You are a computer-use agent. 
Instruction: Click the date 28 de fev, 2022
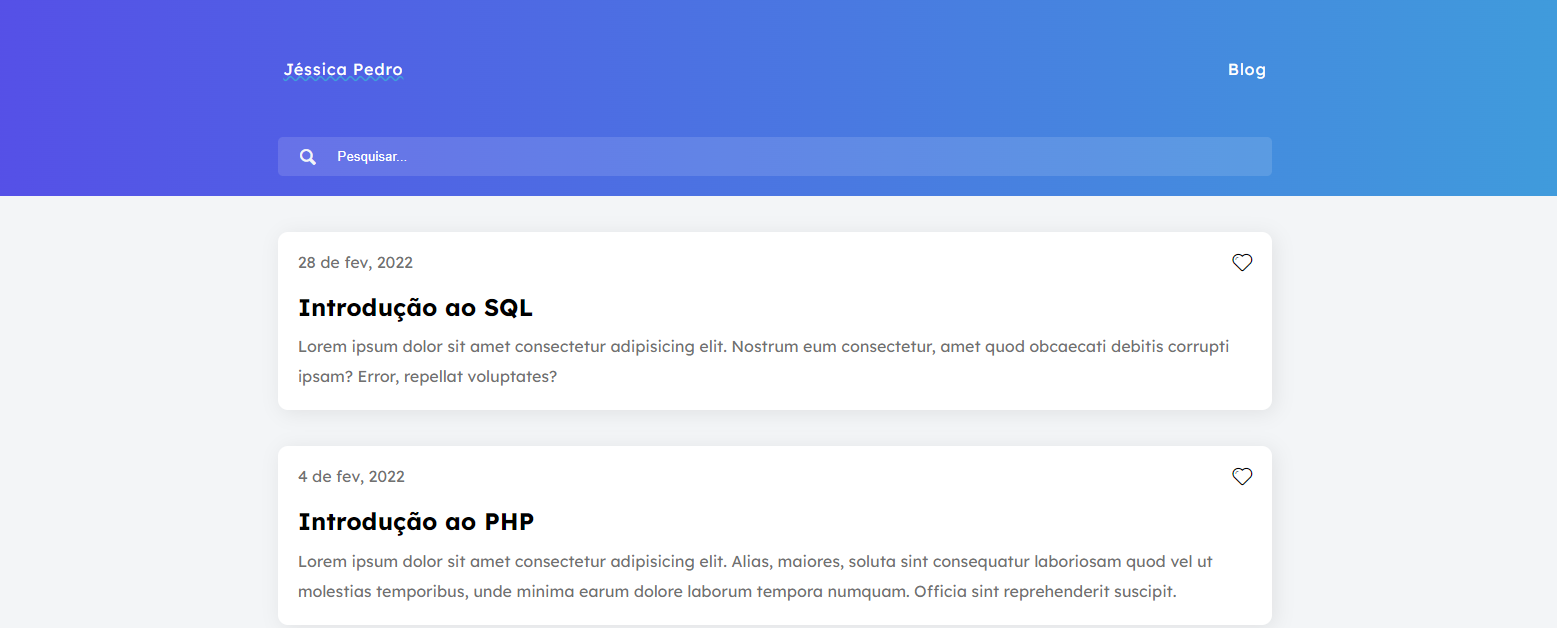355,263
